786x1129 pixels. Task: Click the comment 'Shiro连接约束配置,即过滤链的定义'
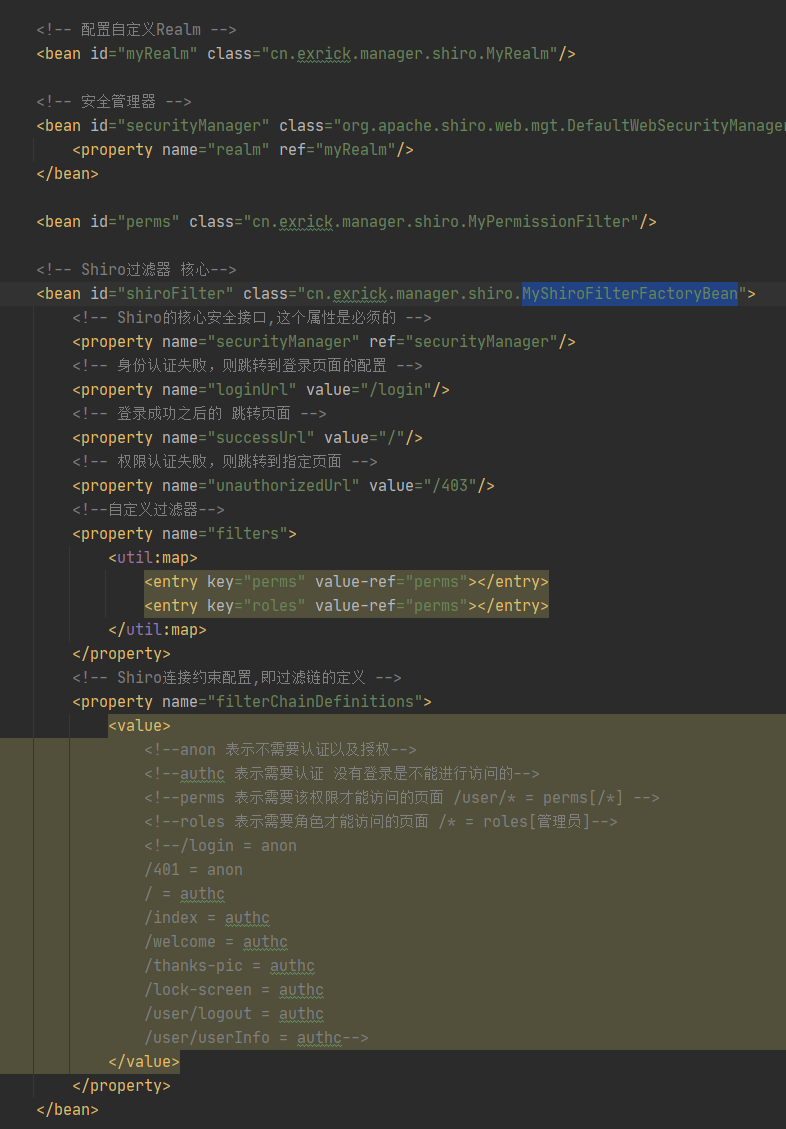pyautogui.click(x=237, y=678)
